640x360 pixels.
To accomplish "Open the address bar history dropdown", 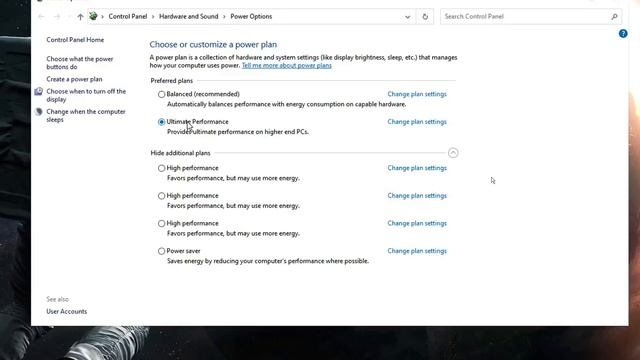I will (x=407, y=17).
